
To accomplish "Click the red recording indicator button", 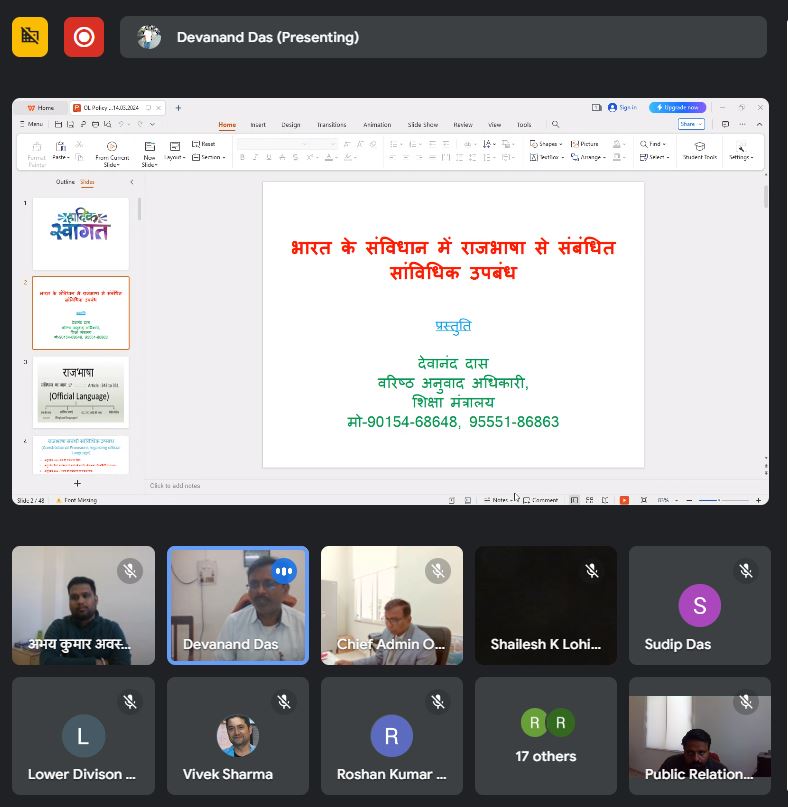I will [84, 37].
